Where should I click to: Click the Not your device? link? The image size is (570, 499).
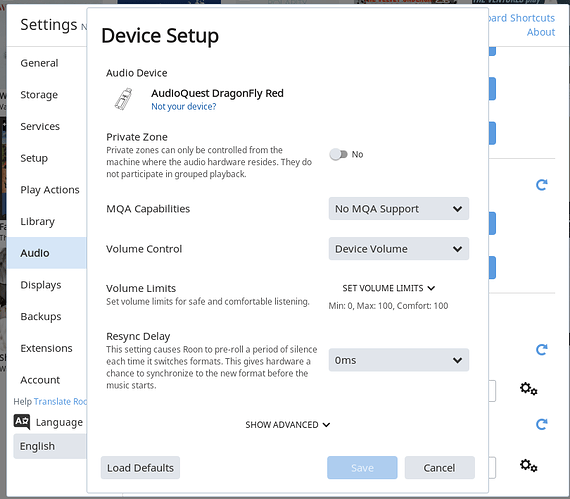pyautogui.click(x=184, y=106)
